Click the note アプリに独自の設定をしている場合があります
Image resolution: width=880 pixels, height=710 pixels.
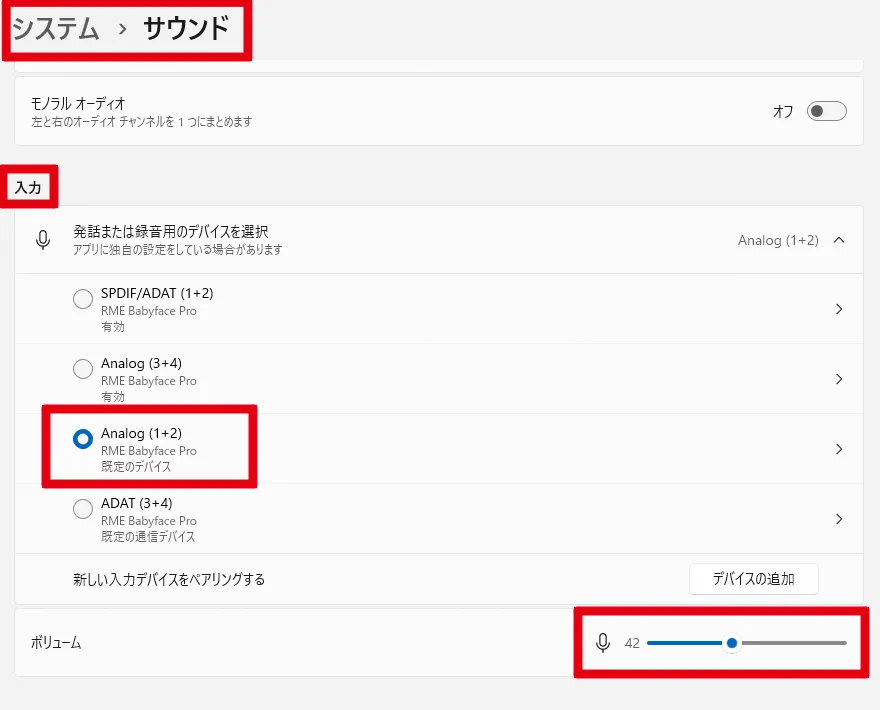(177, 249)
